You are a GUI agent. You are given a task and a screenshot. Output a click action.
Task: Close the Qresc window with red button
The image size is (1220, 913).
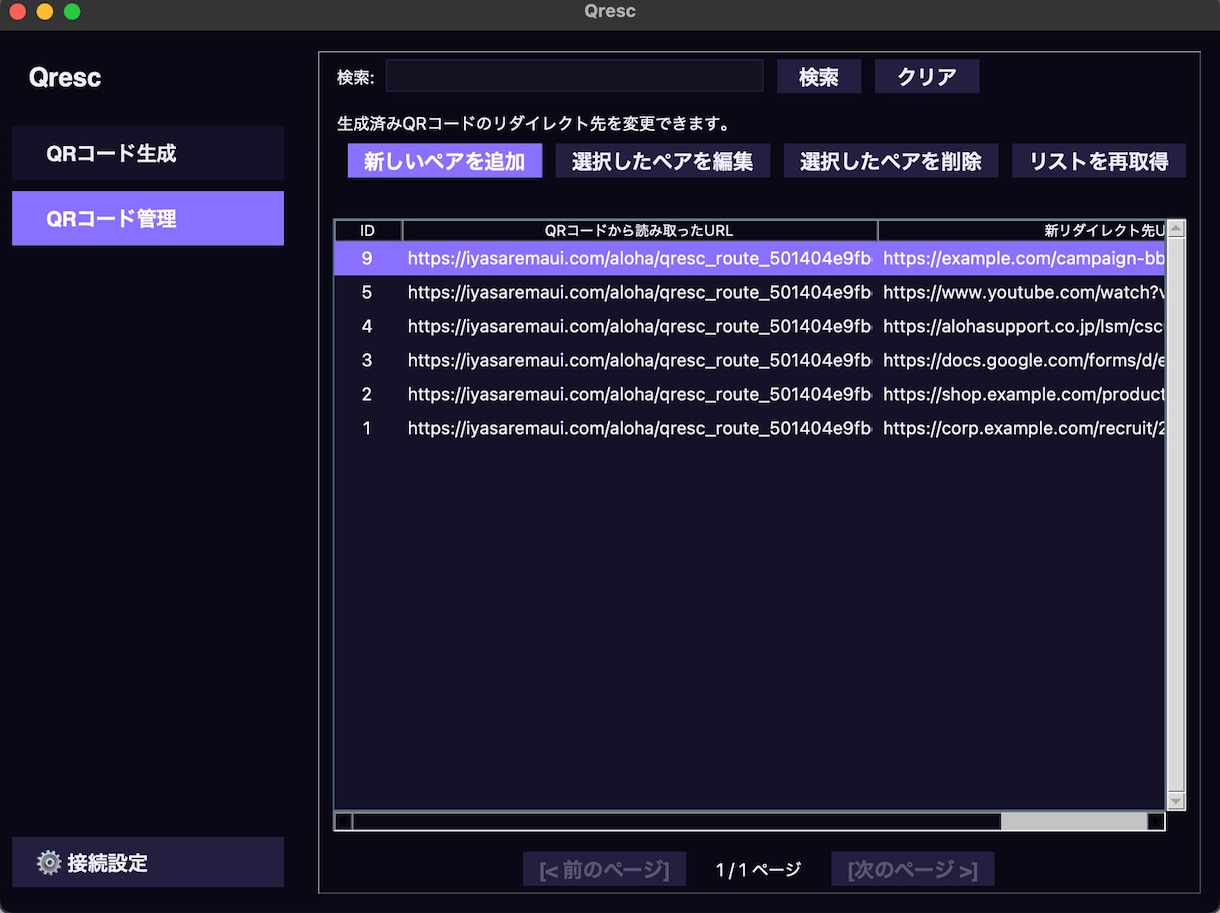pyautogui.click(x=18, y=12)
